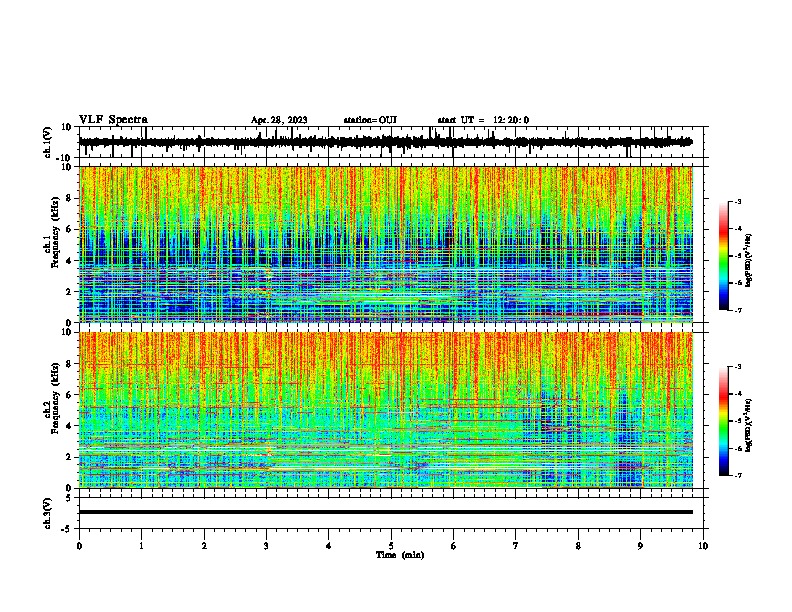Click the ch.2 colorbar "-3" top label
This screenshot has height=612, width=792.
pos(737,367)
